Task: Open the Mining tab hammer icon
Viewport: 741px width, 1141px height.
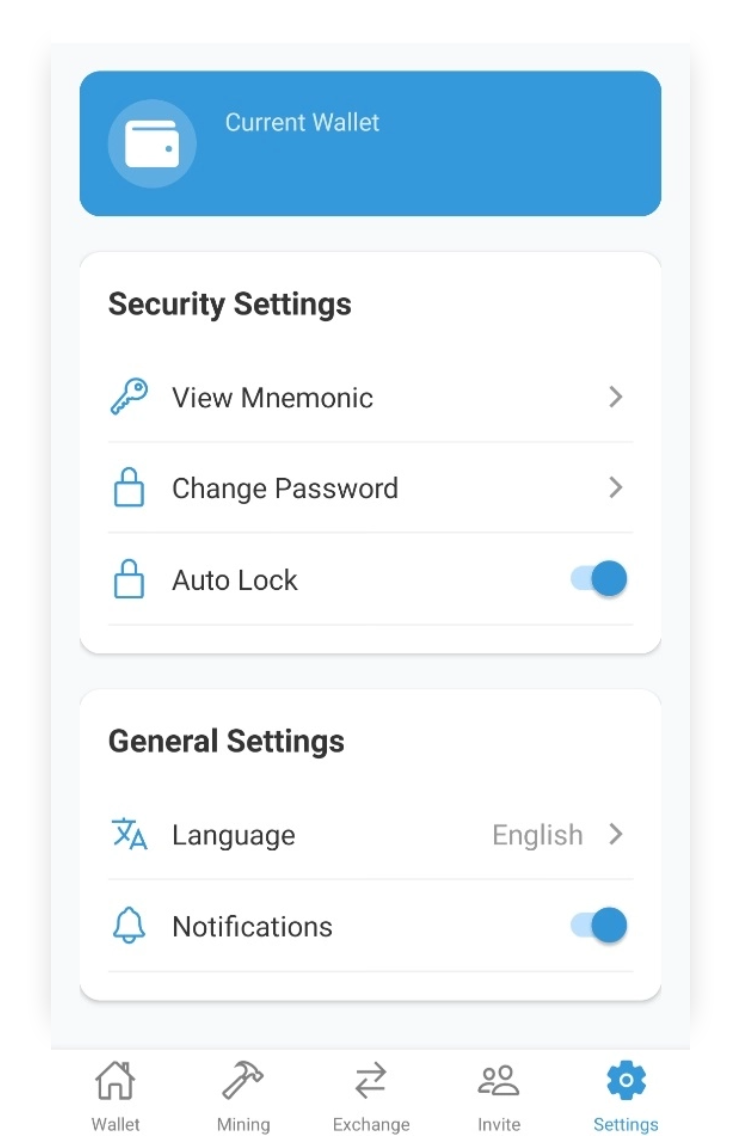Action: point(242,1080)
